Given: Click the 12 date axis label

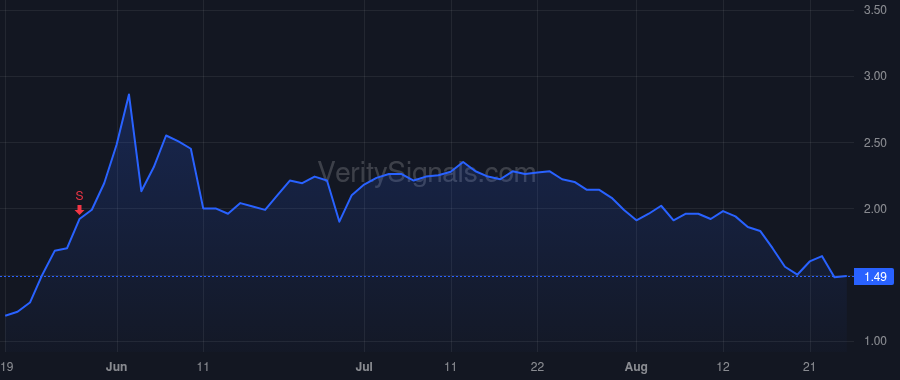Looking at the screenshot, I should 723,366.
